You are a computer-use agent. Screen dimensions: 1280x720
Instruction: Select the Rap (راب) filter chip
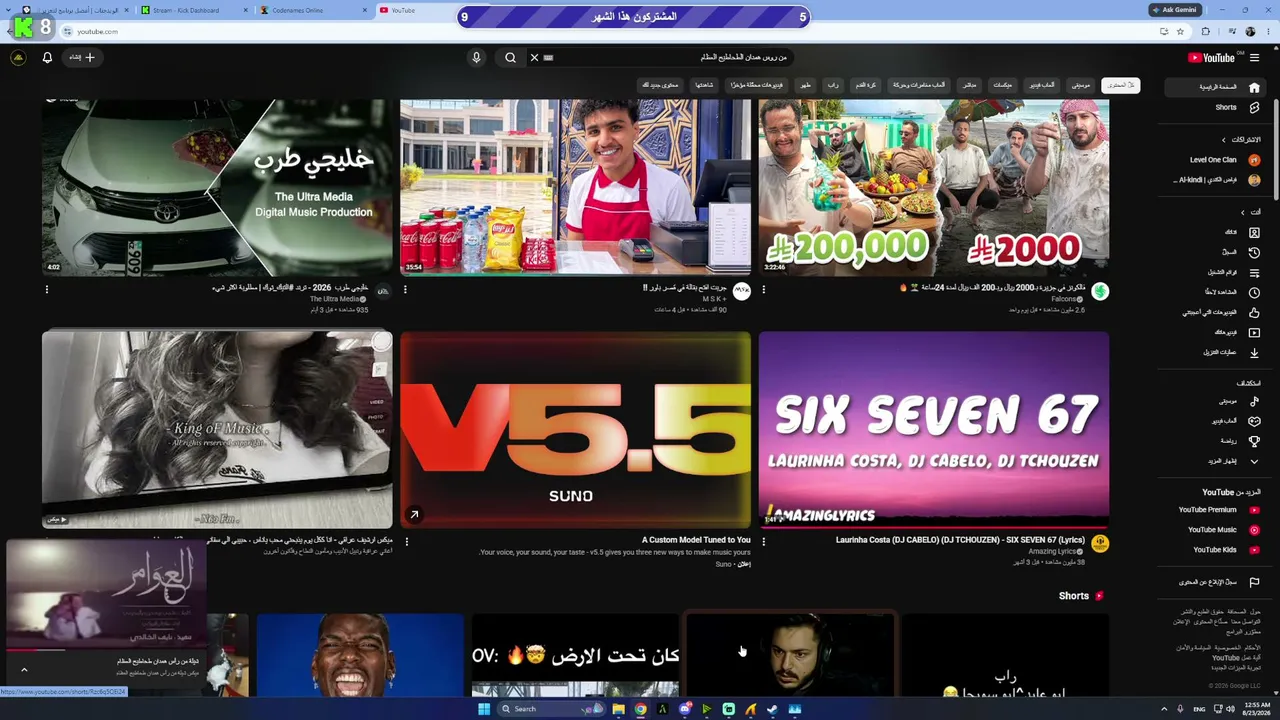pos(832,85)
